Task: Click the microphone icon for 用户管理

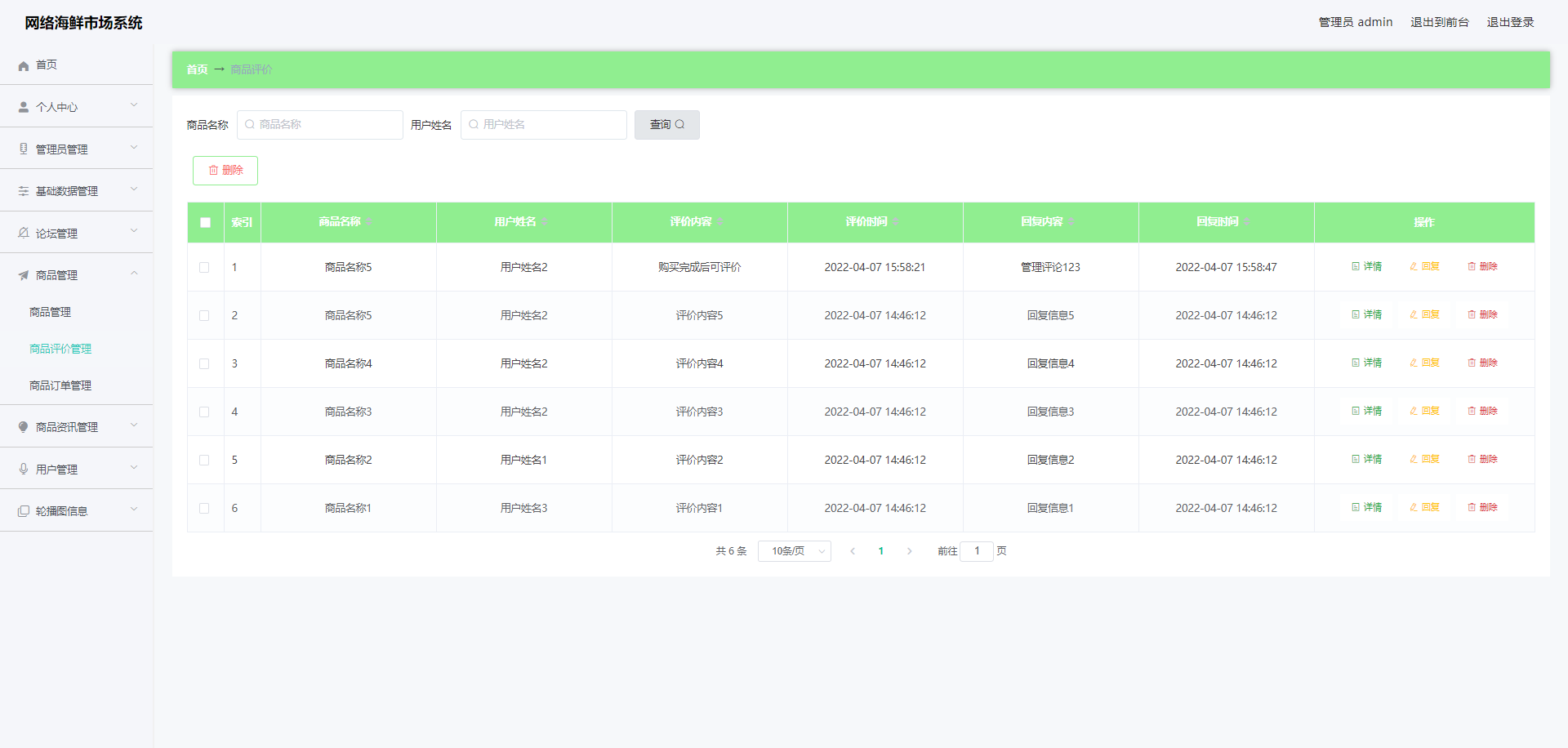Action: coord(24,469)
